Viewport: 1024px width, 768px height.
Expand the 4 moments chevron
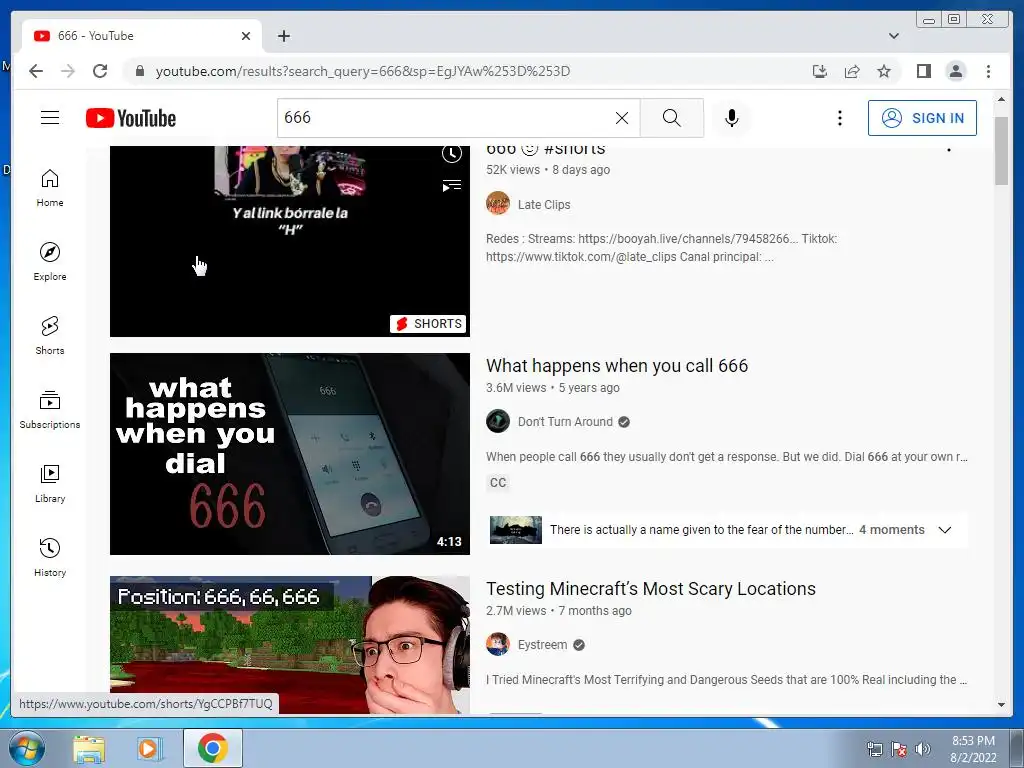944,530
